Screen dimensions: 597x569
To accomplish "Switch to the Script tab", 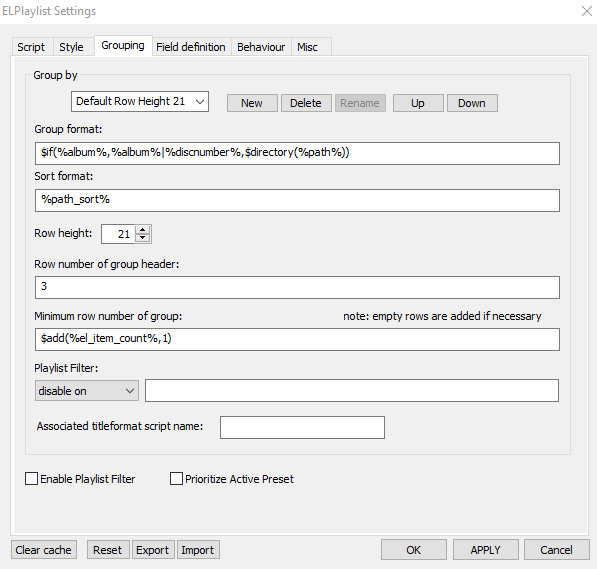I will pos(31,47).
